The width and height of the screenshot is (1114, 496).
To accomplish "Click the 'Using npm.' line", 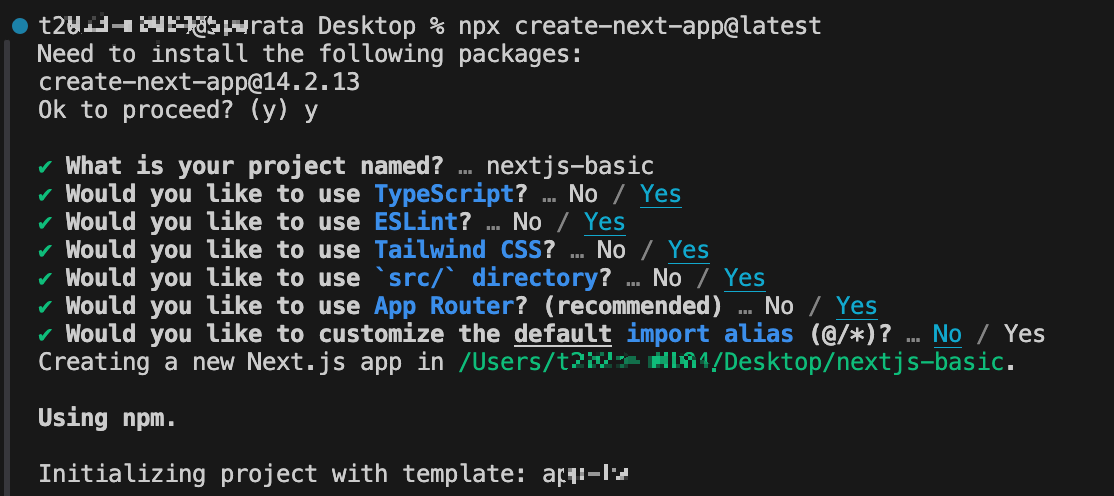I will click(107, 418).
